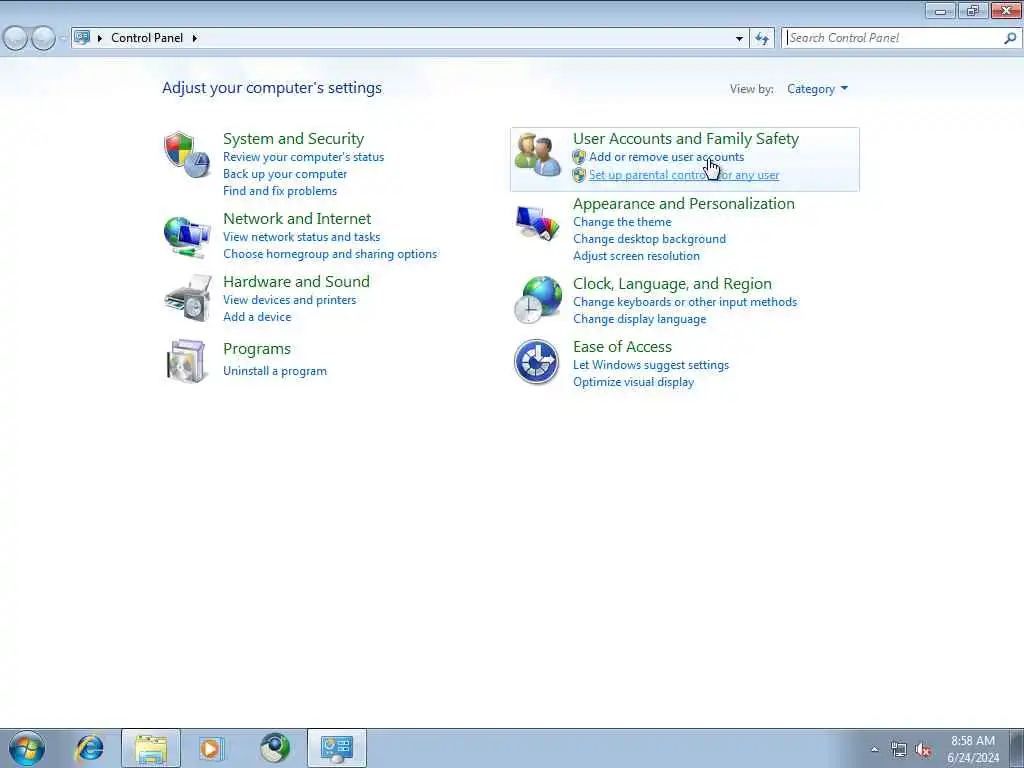Open System and Security heading
Viewport: 1024px width, 768px height.
[293, 138]
